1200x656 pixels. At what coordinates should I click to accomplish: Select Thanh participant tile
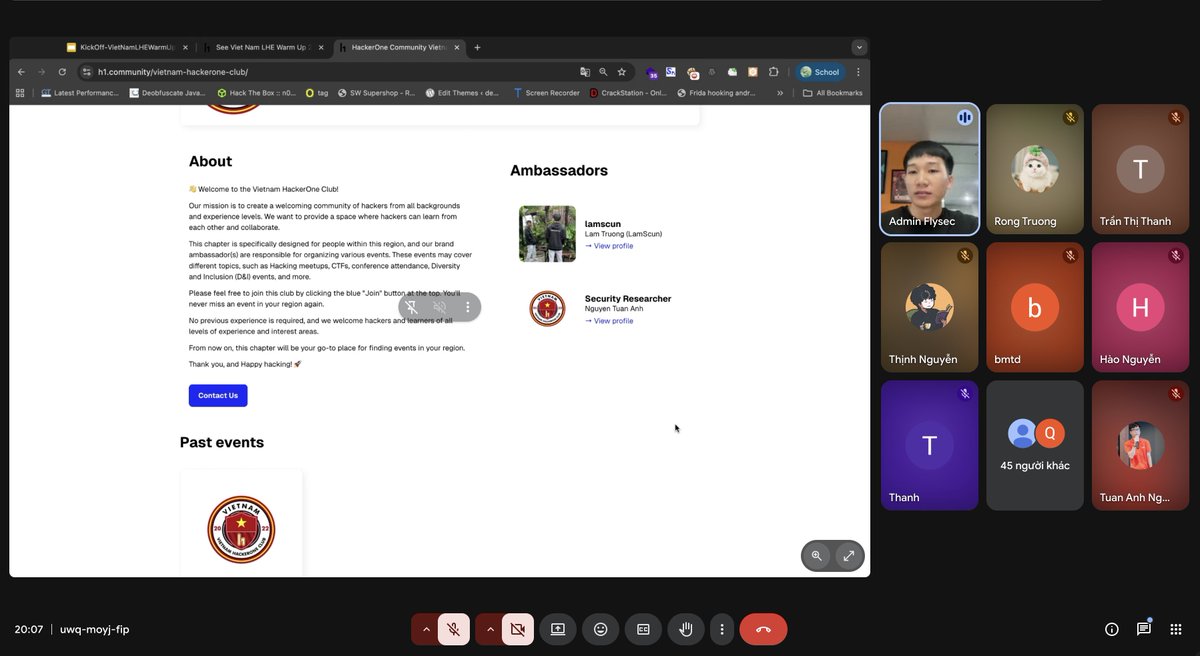930,445
